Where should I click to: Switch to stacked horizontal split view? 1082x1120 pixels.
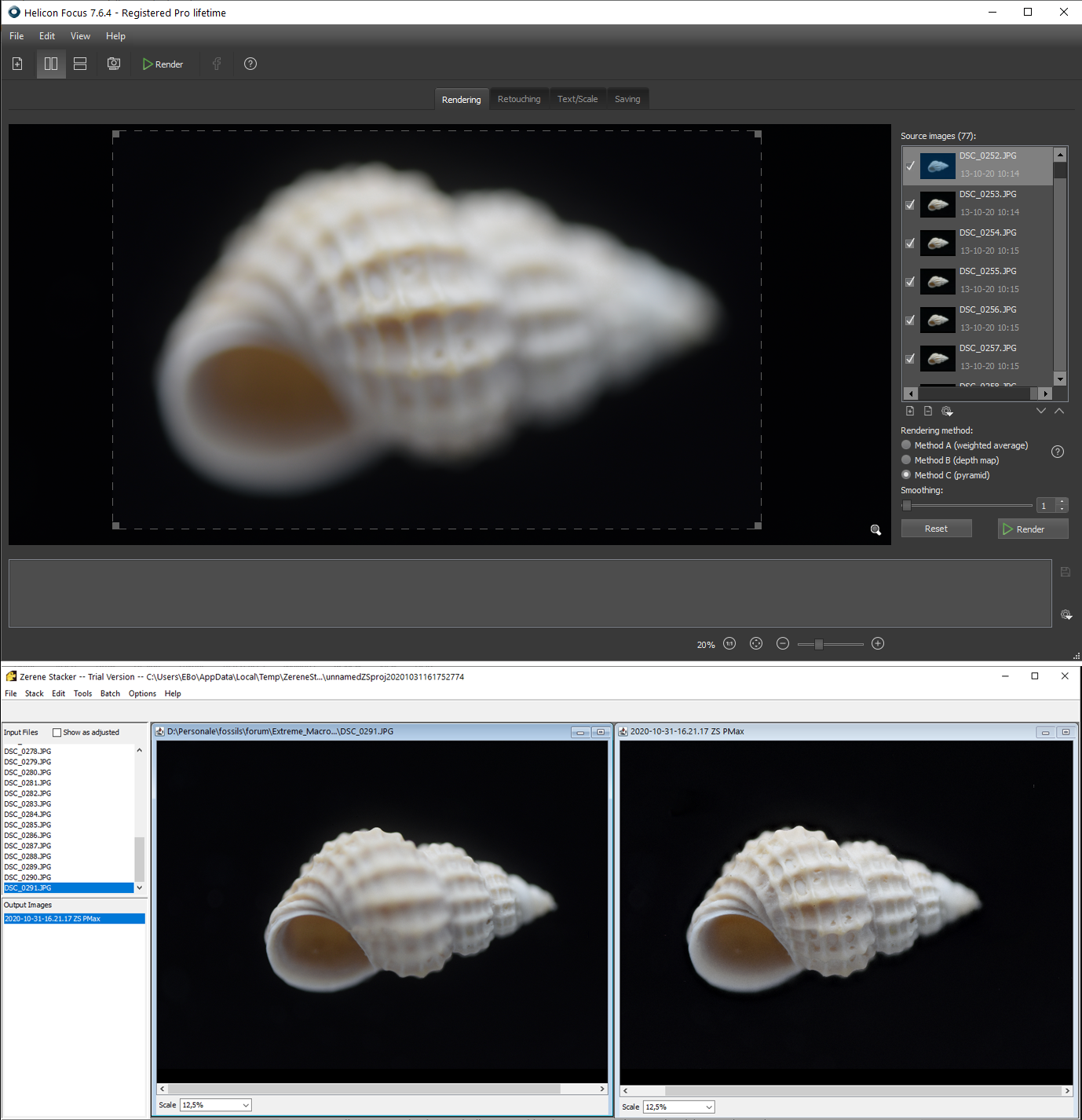coord(80,64)
